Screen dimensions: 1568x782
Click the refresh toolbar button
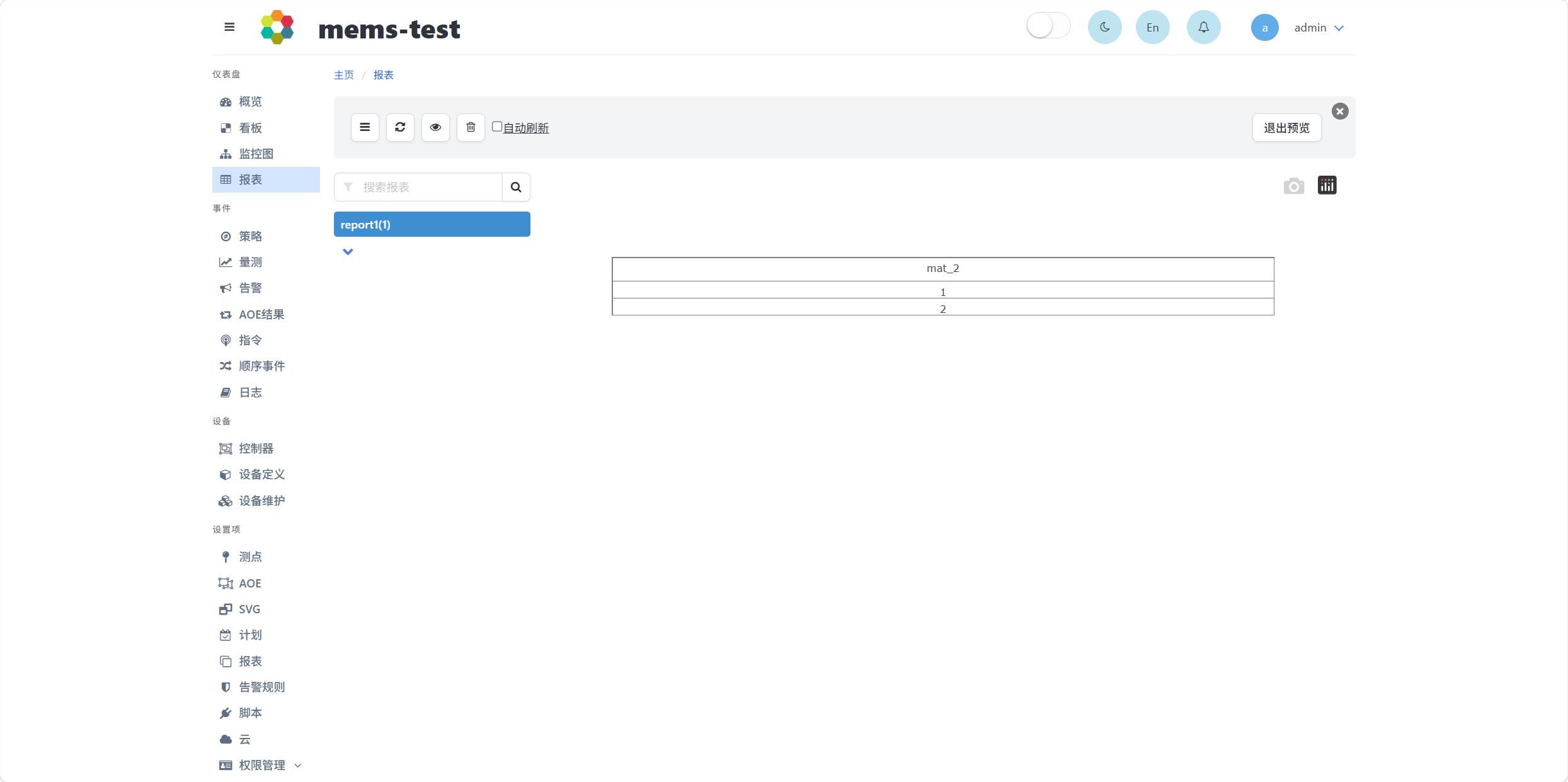pos(400,127)
